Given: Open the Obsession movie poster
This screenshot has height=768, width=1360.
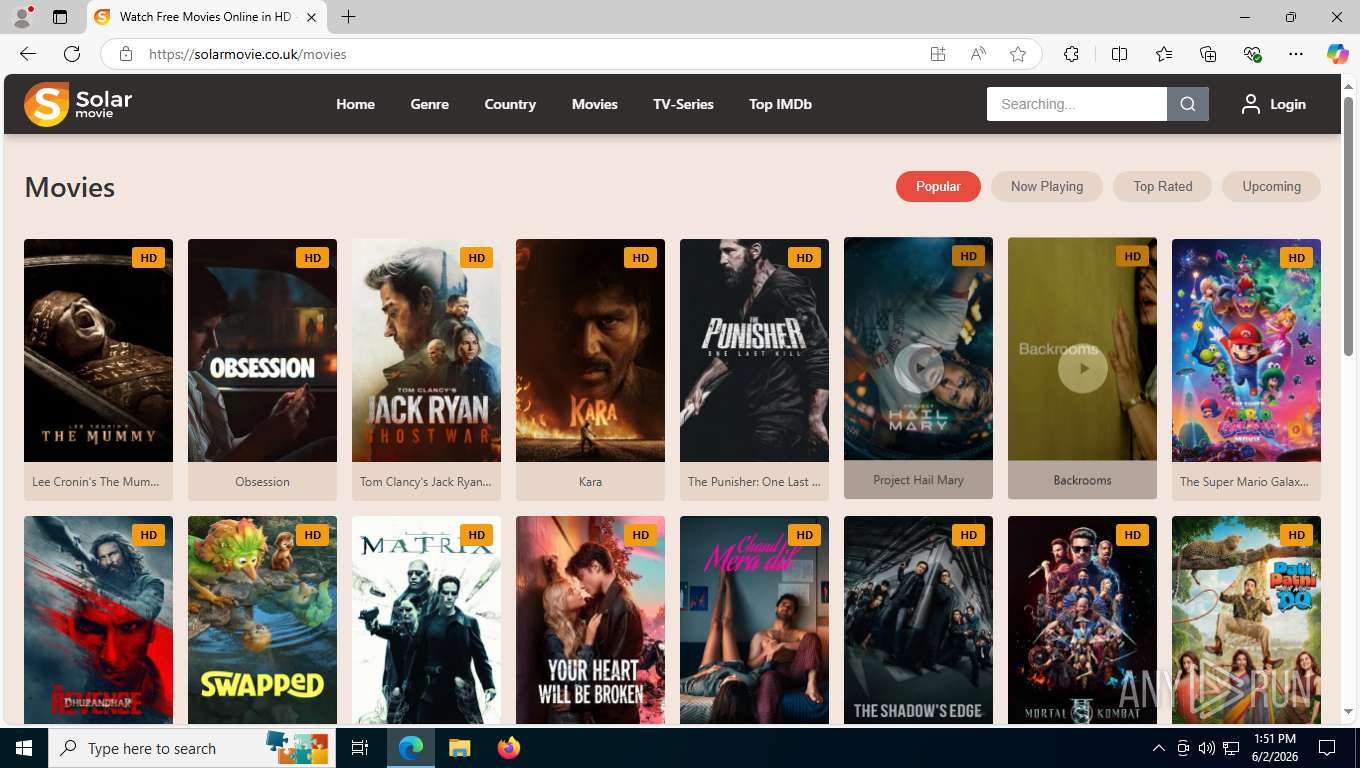Looking at the screenshot, I should point(262,350).
